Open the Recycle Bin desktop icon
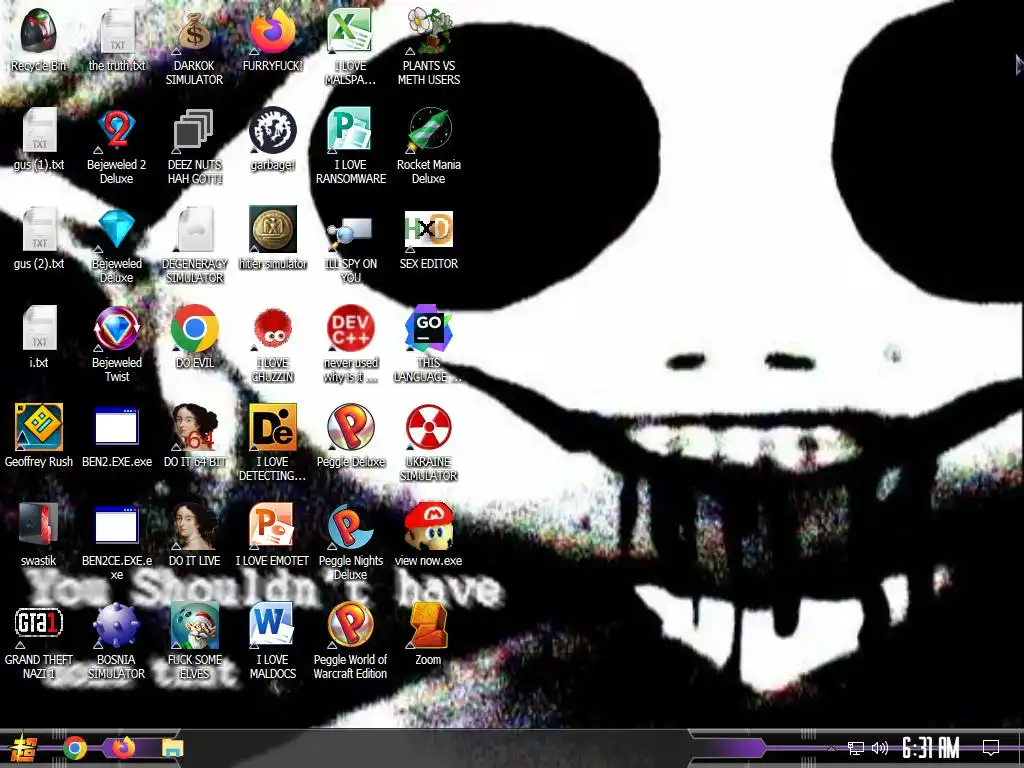Image resolution: width=1024 pixels, height=768 pixels. pyautogui.click(x=39, y=31)
